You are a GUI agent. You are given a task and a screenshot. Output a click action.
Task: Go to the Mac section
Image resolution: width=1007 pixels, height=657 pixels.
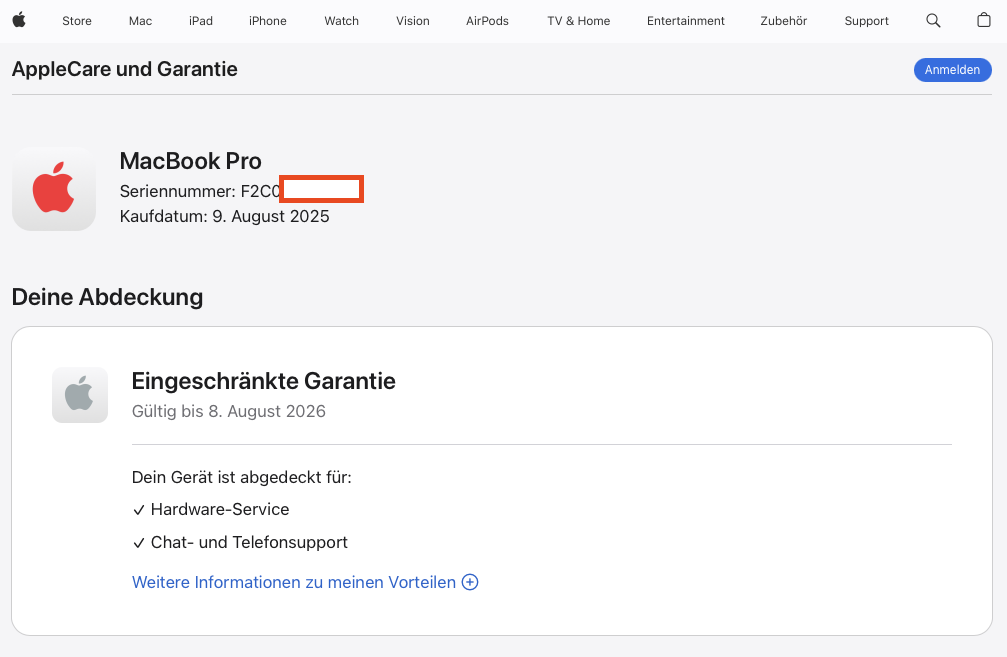click(140, 21)
